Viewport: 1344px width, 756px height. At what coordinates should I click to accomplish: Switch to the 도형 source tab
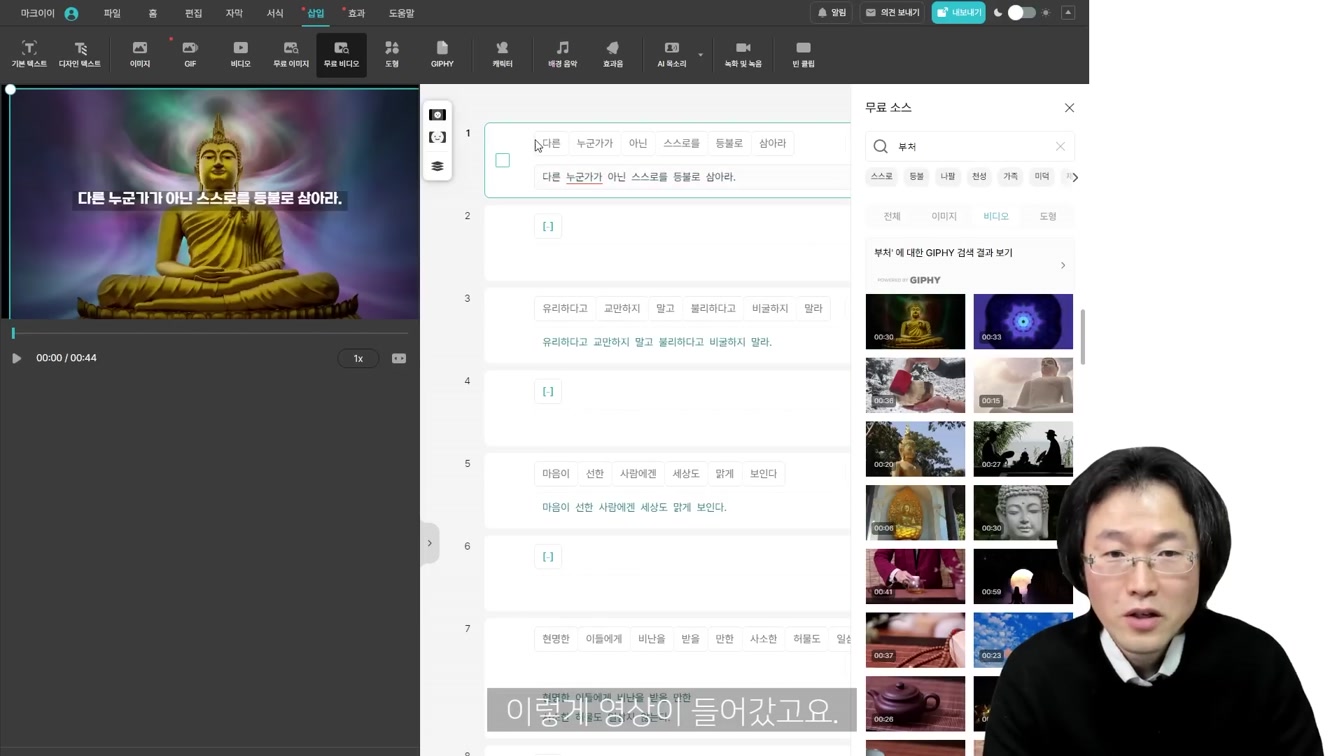point(1048,216)
